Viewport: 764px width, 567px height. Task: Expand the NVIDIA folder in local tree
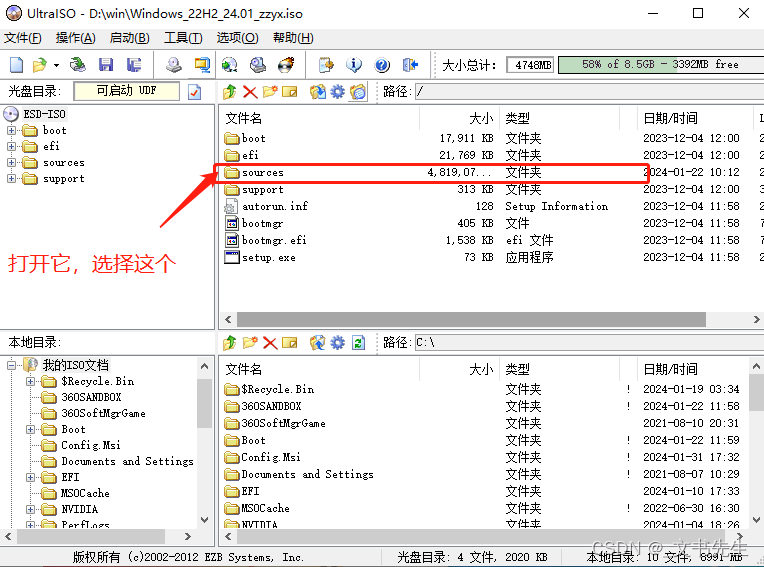(30, 510)
